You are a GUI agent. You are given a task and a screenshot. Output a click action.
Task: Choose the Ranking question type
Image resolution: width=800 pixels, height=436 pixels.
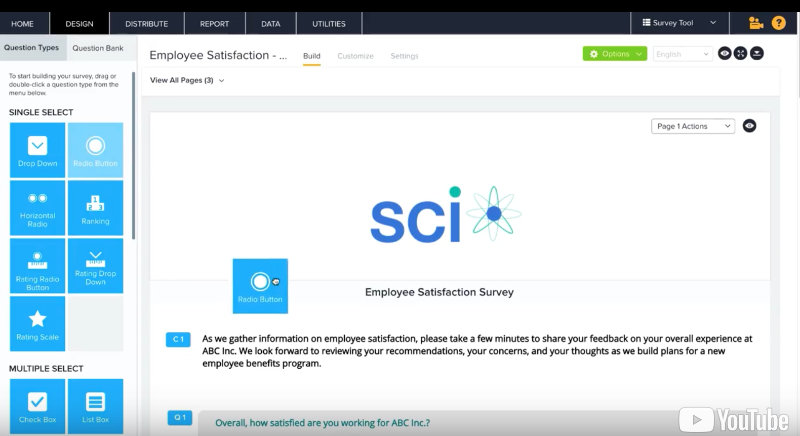click(95, 208)
